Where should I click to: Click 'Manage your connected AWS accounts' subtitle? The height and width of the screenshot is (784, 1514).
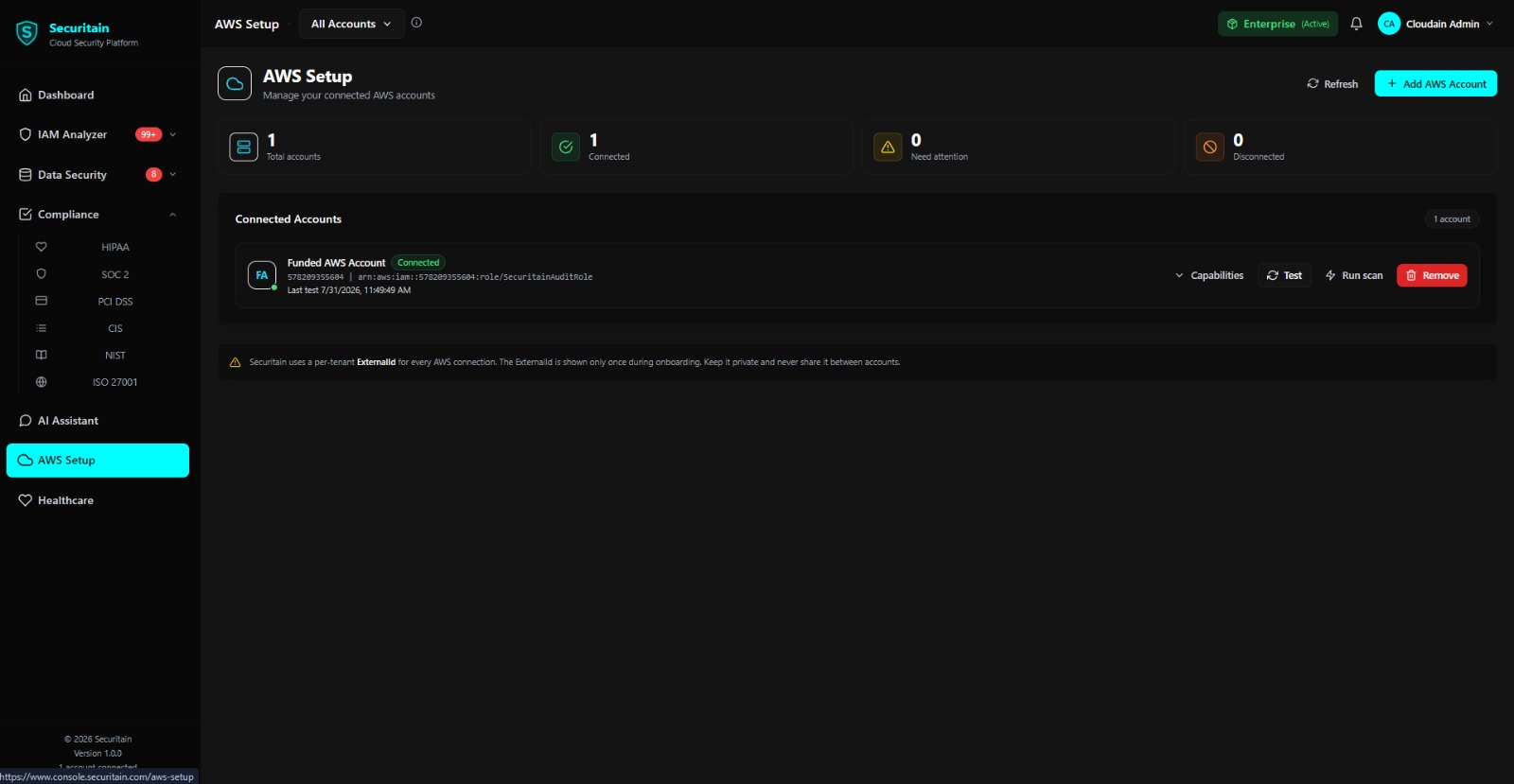(349, 96)
